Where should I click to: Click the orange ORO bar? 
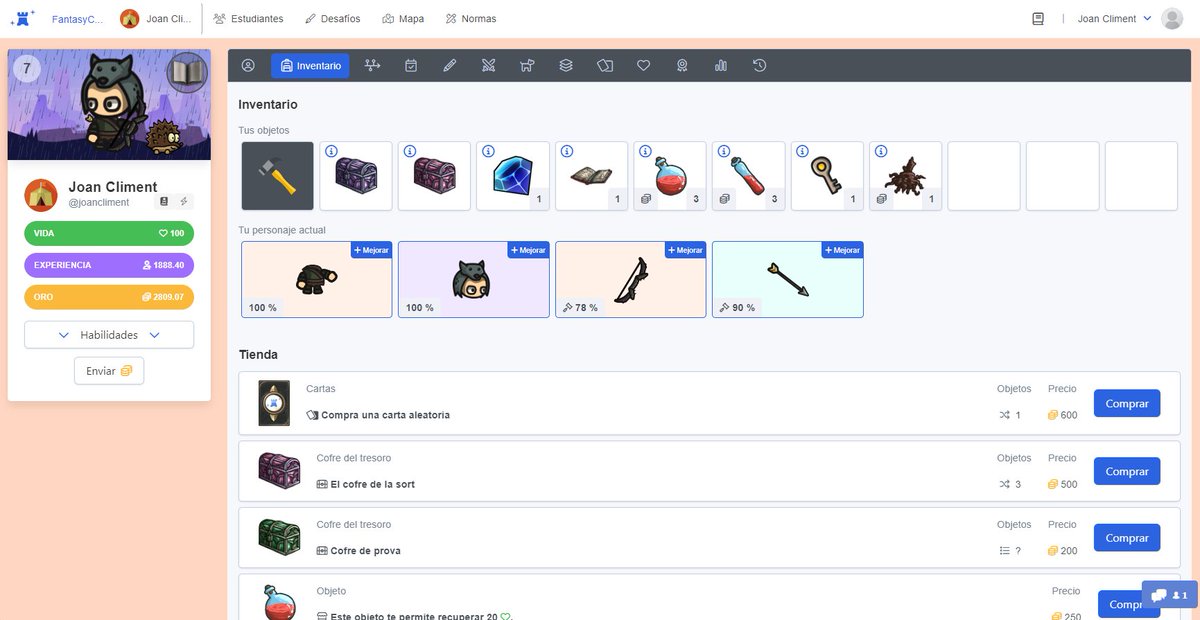pos(109,297)
